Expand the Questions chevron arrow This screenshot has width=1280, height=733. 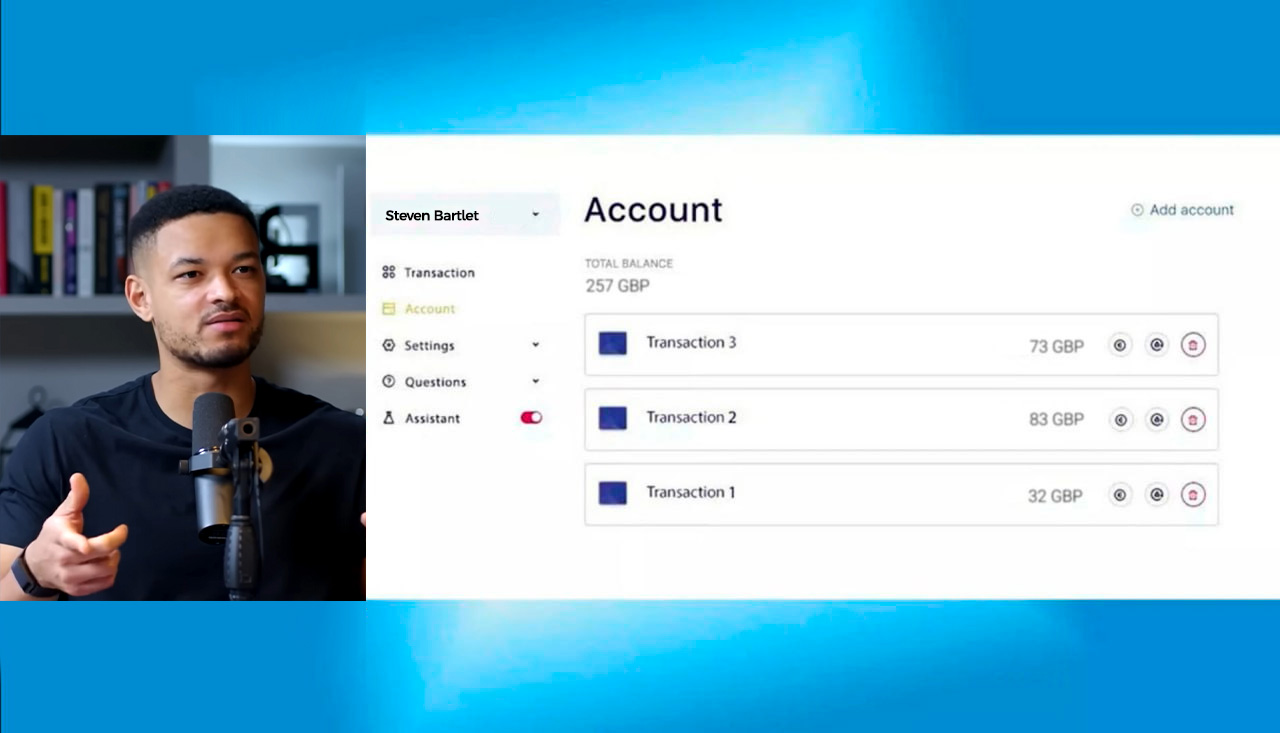pyautogui.click(x=535, y=382)
